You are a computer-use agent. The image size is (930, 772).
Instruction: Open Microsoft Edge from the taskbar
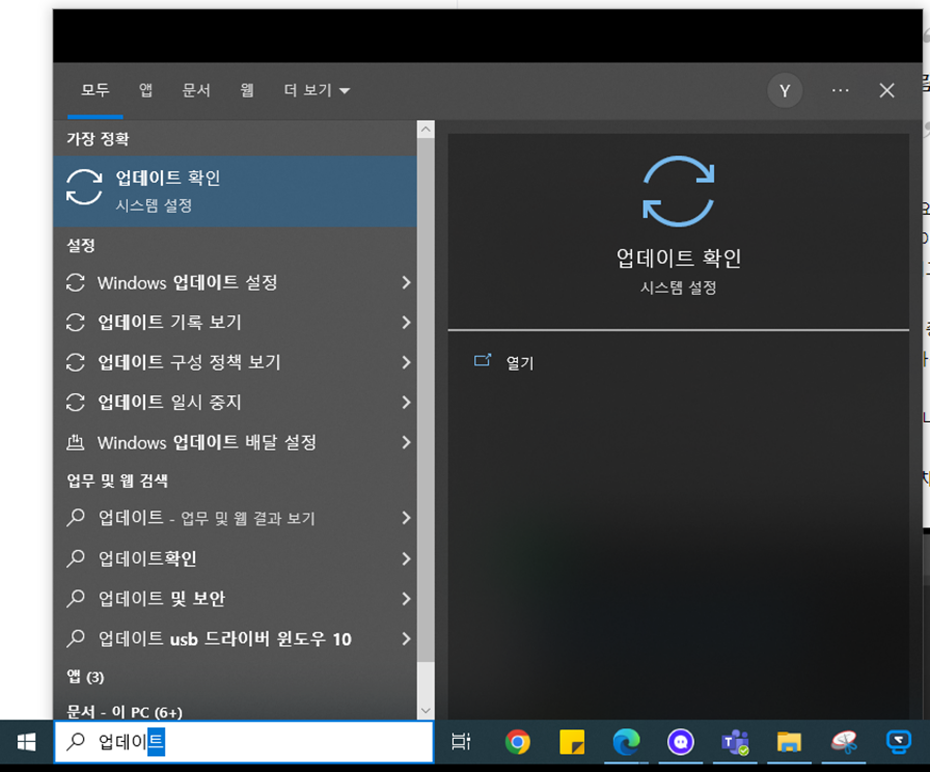(626, 742)
